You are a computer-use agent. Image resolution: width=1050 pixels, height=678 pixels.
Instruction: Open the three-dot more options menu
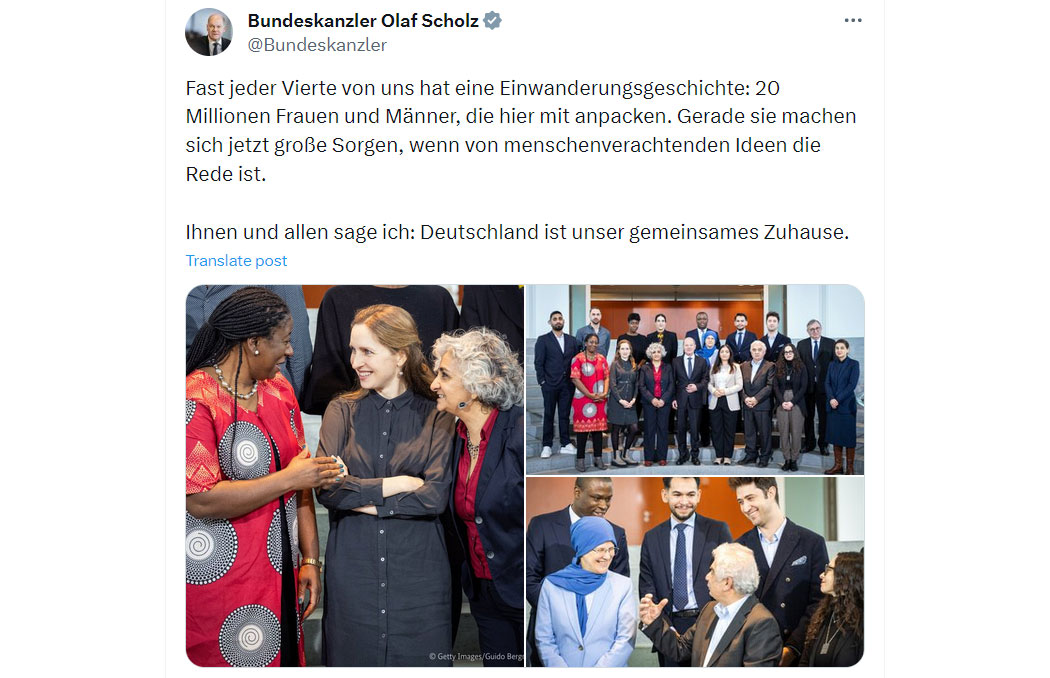852,20
